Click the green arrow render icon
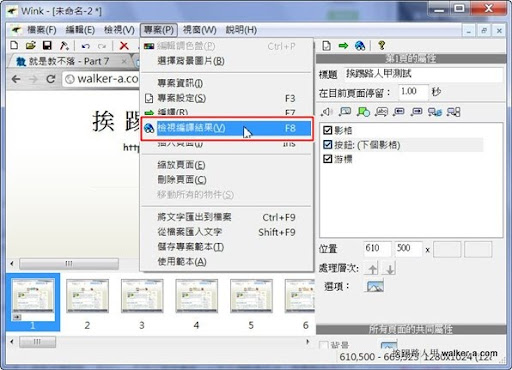512x370 pixels. tap(343, 45)
